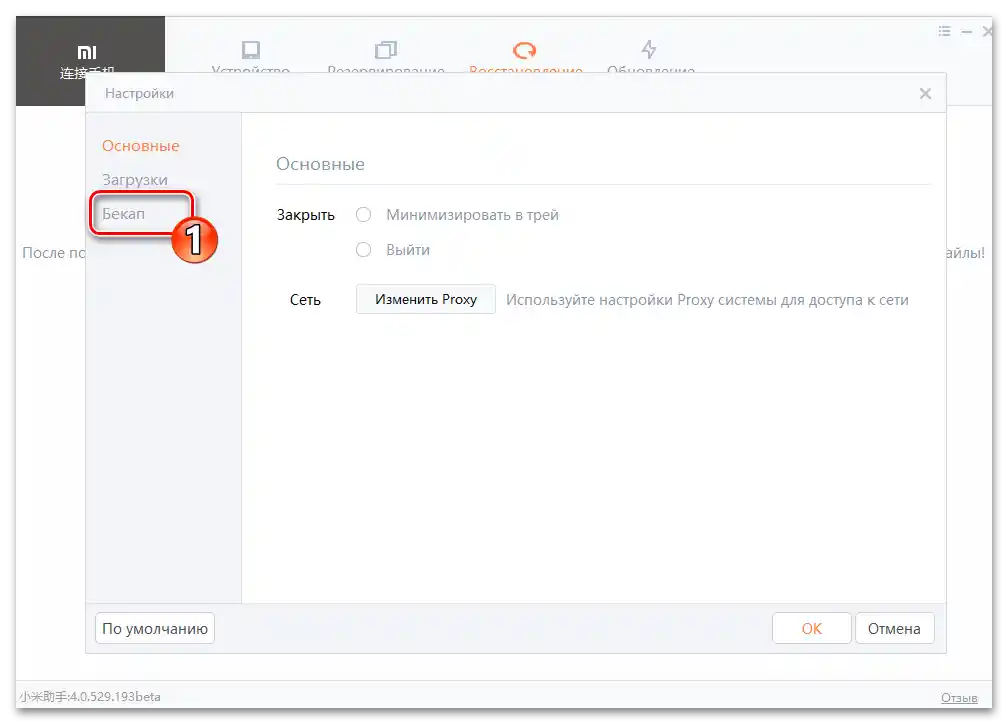Viewport: 1008px width, 724px height.
Task: Select the Выйти radio option
Action: 364,249
